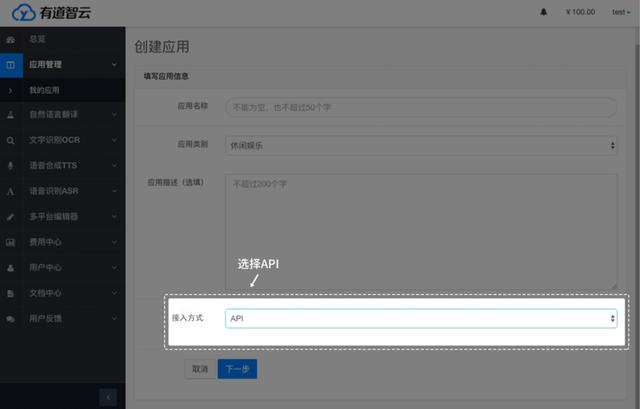Screen dimensions: 640x409
Task: Open the 接入方式 API dropdown
Action: (420, 318)
